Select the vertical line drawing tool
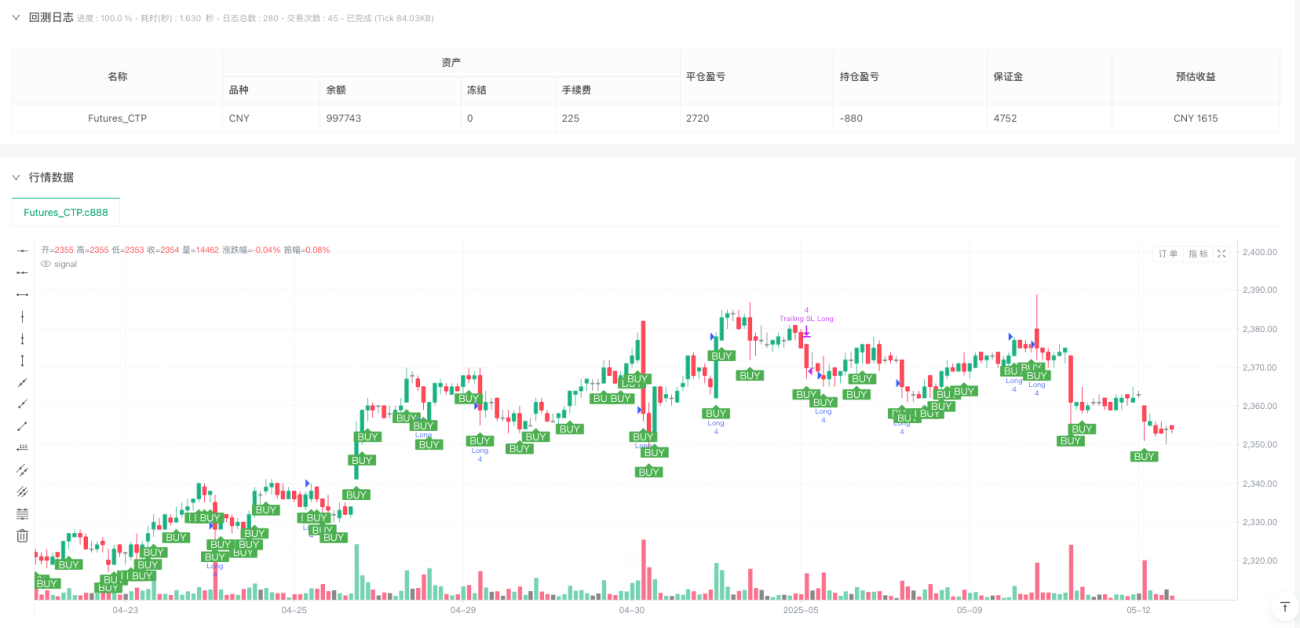1300x628 pixels. pyautogui.click(x=22, y=318)
